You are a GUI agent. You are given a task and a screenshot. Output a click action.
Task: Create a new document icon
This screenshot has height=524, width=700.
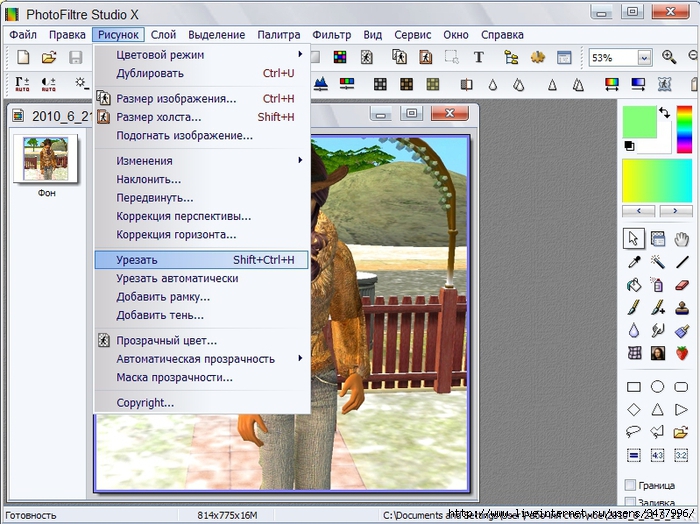(23, 57)
